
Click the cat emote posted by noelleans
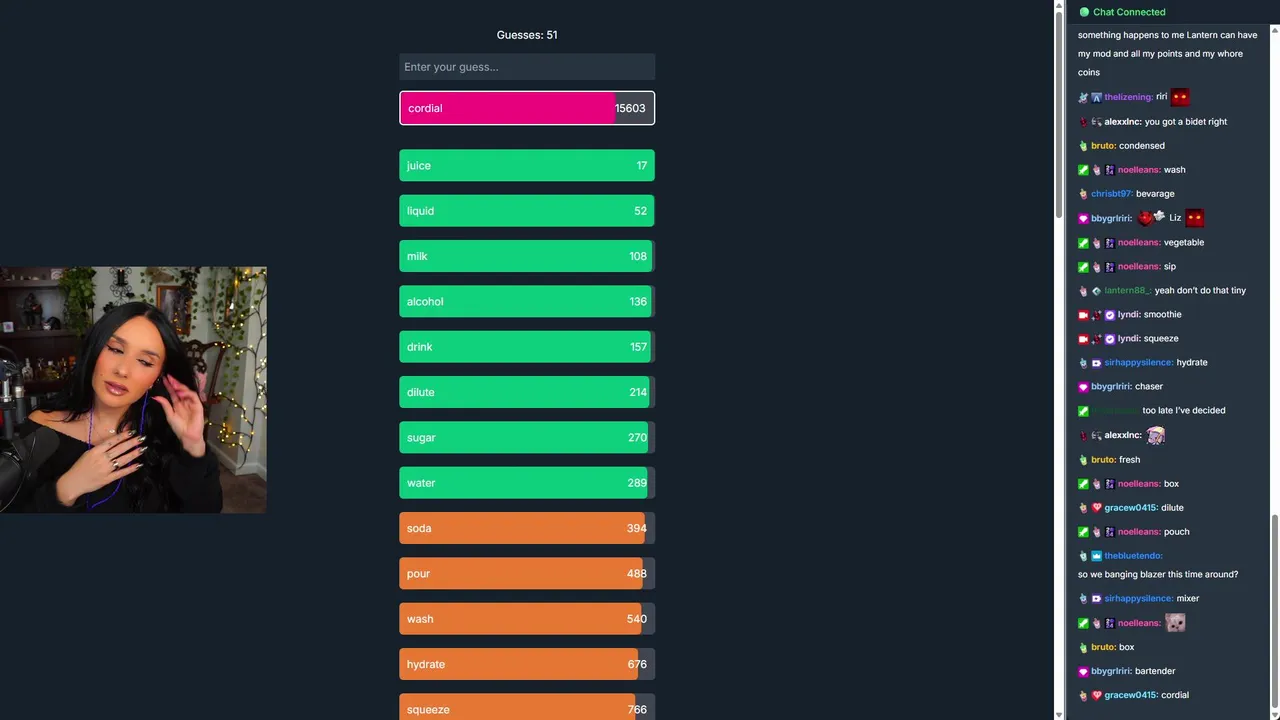pyautogui.click(x=1175, y=623)
